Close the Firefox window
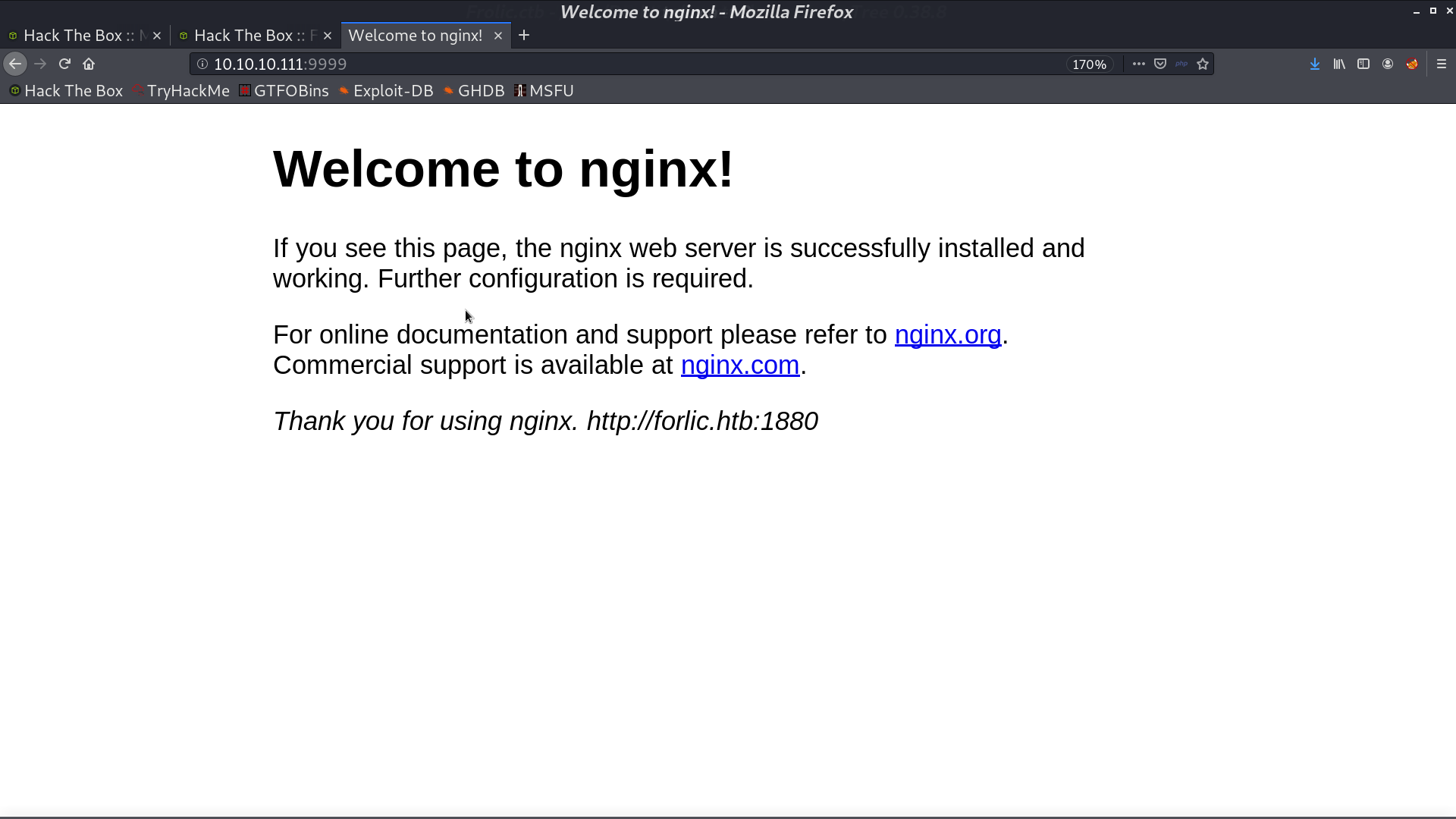The image size is (1456, 819). 1449,11
